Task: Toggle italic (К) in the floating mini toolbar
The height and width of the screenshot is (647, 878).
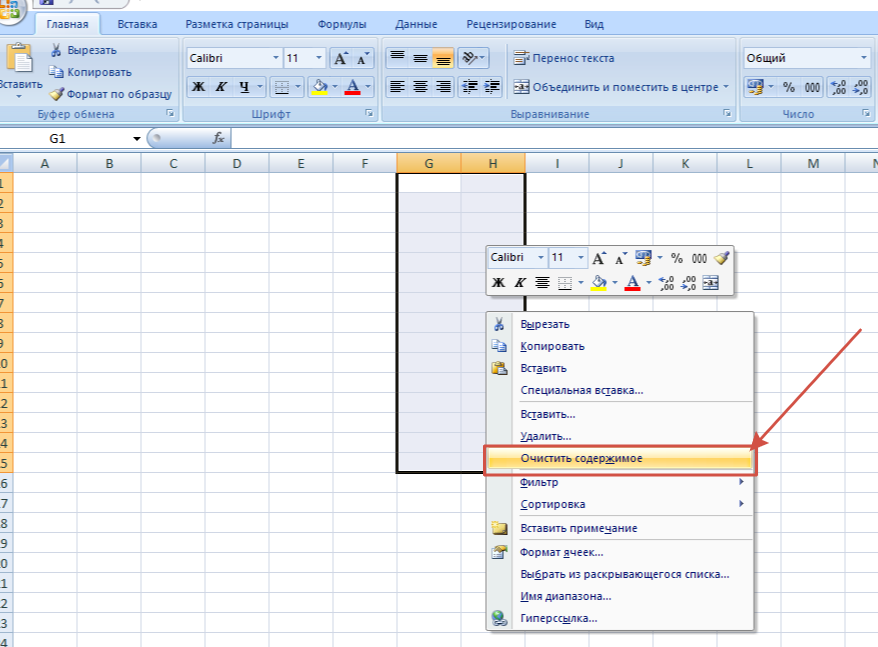Action: 520,283
